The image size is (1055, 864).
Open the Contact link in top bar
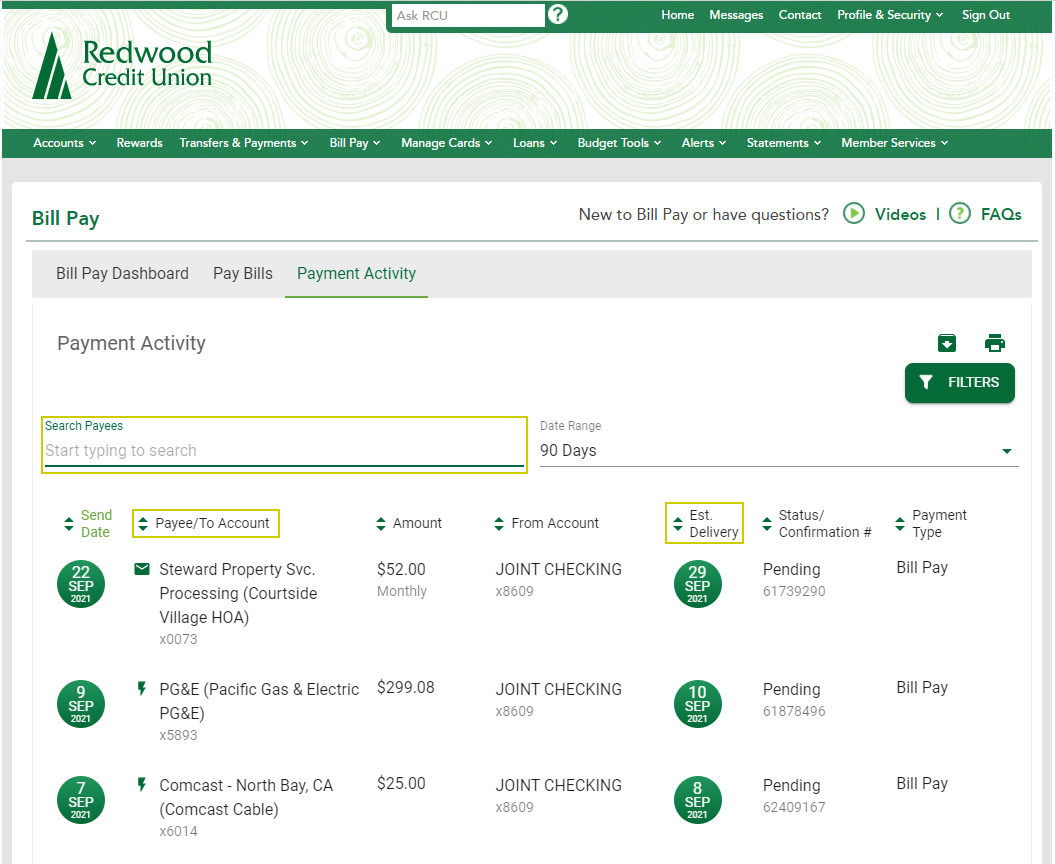pyautogui.click(x=800, y=15)
